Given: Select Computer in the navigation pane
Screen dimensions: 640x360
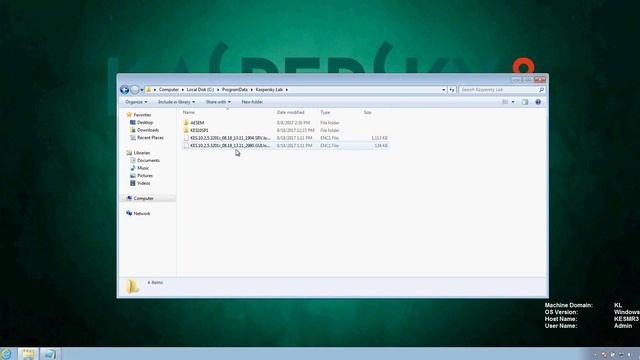Looking at the screenshot, I should pyautogui.click(x=144, y=198).
